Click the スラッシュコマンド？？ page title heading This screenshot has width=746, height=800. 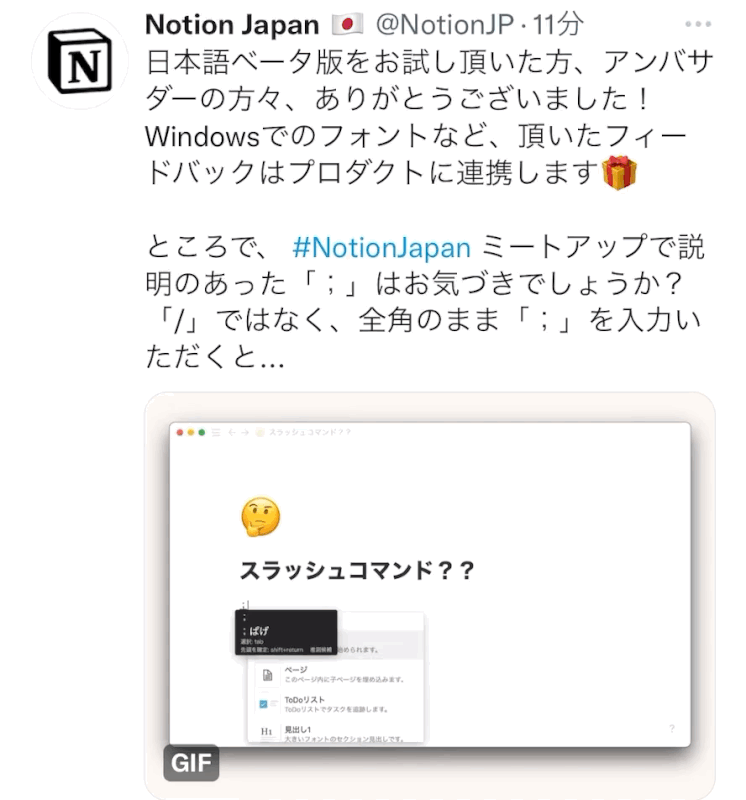(x=358, y=570)
